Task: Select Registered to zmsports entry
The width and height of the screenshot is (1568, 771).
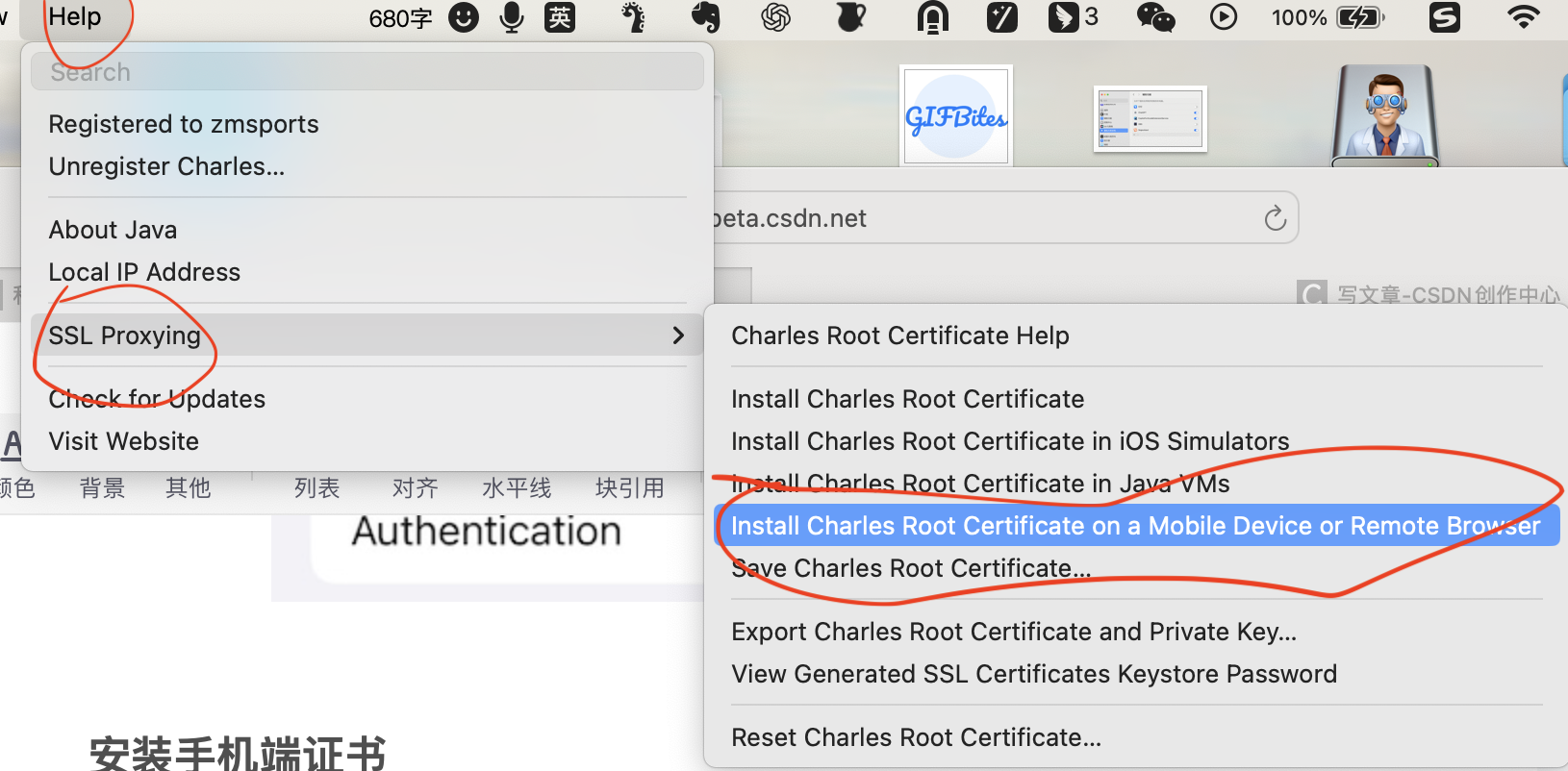Action: (x=184, y=124)
